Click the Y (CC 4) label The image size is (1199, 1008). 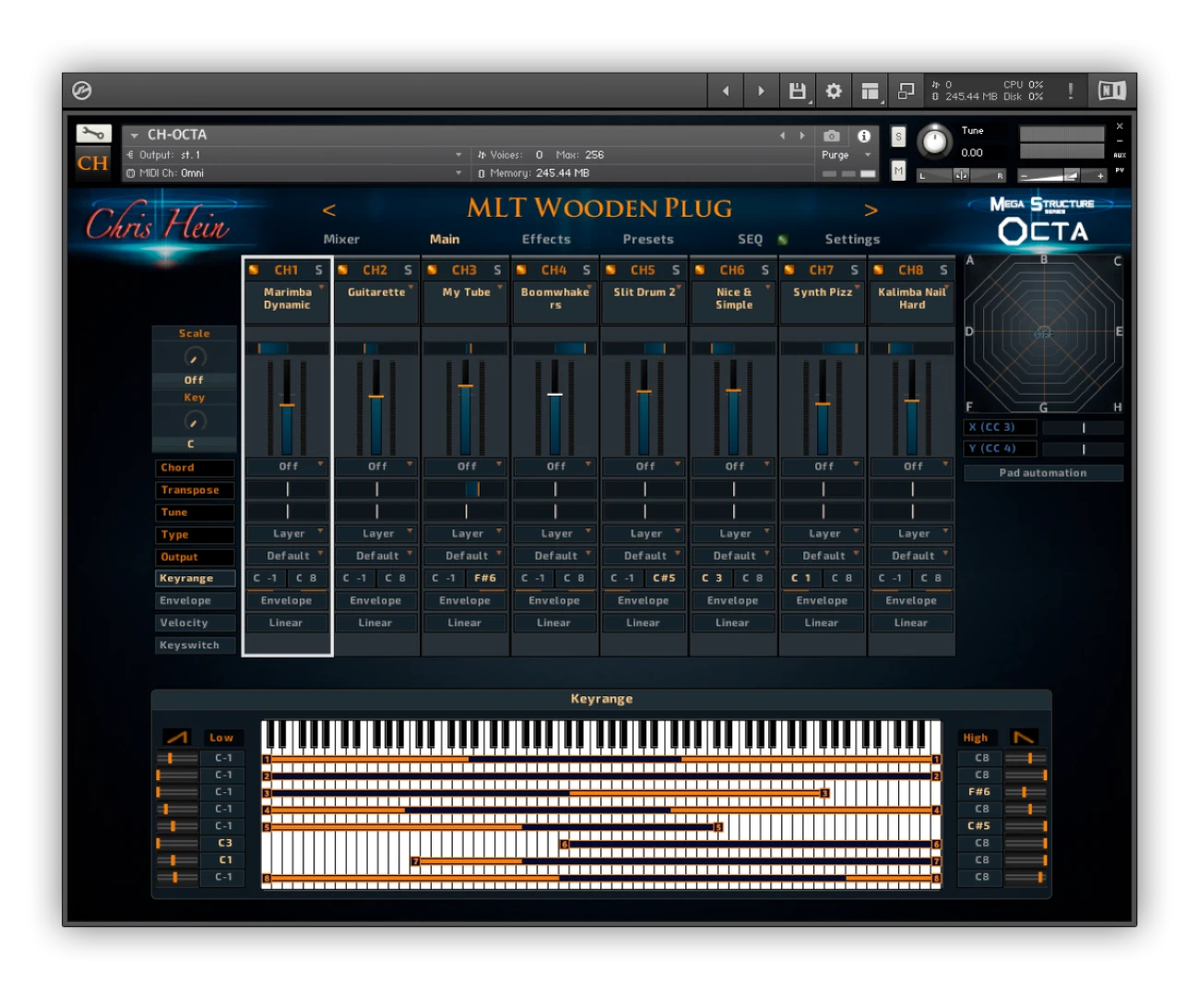1001,449
